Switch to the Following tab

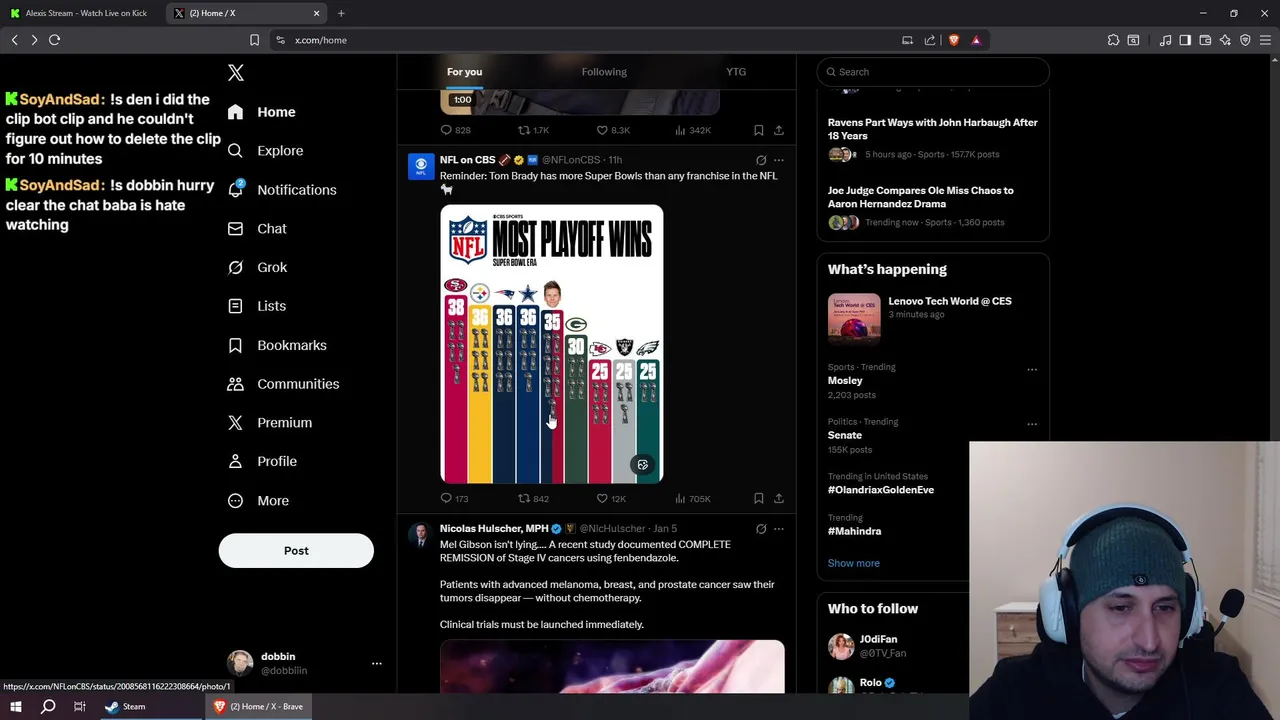click(x=604, y=72)
